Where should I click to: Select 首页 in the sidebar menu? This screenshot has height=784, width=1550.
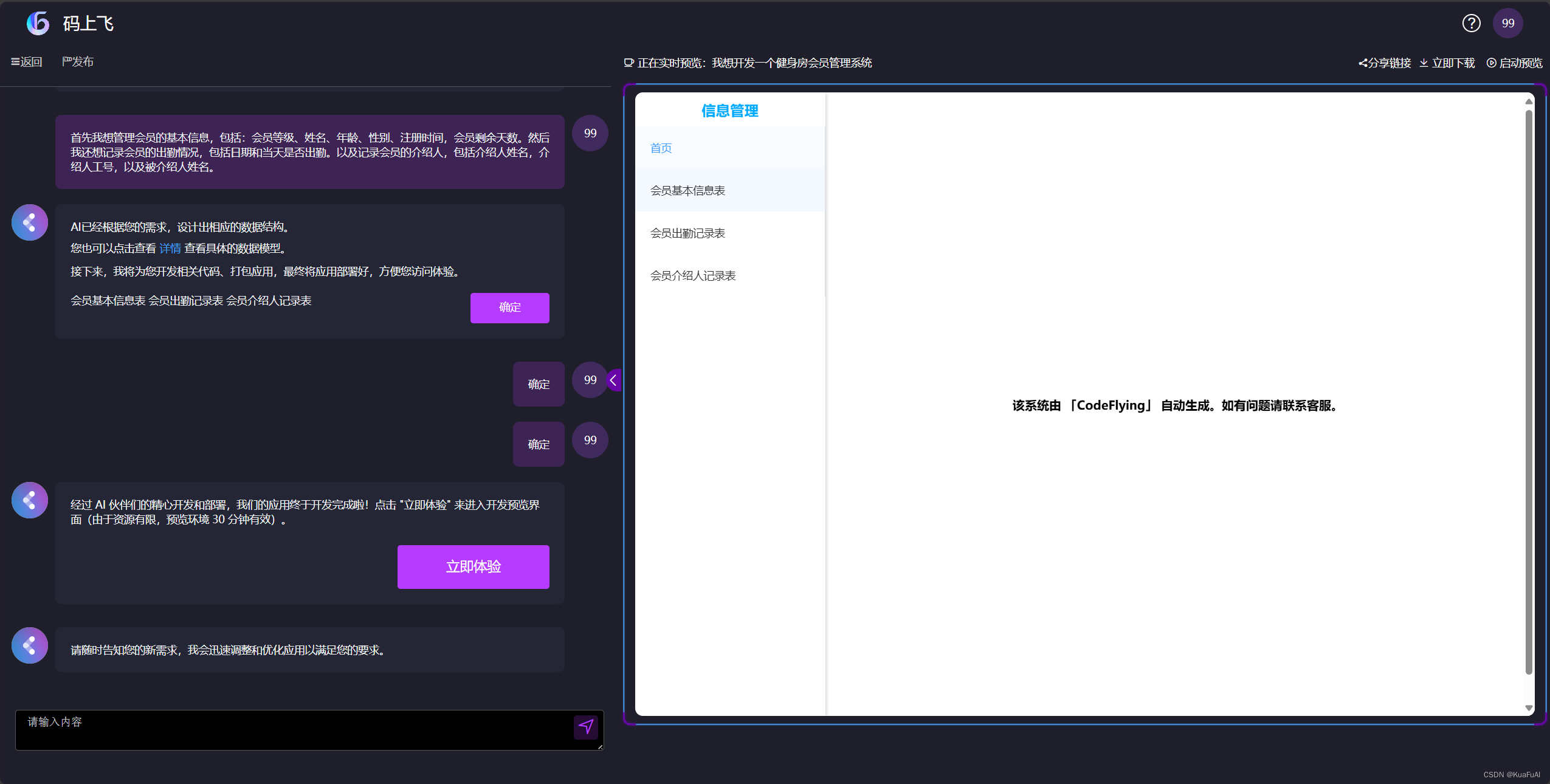click(661, 148)
